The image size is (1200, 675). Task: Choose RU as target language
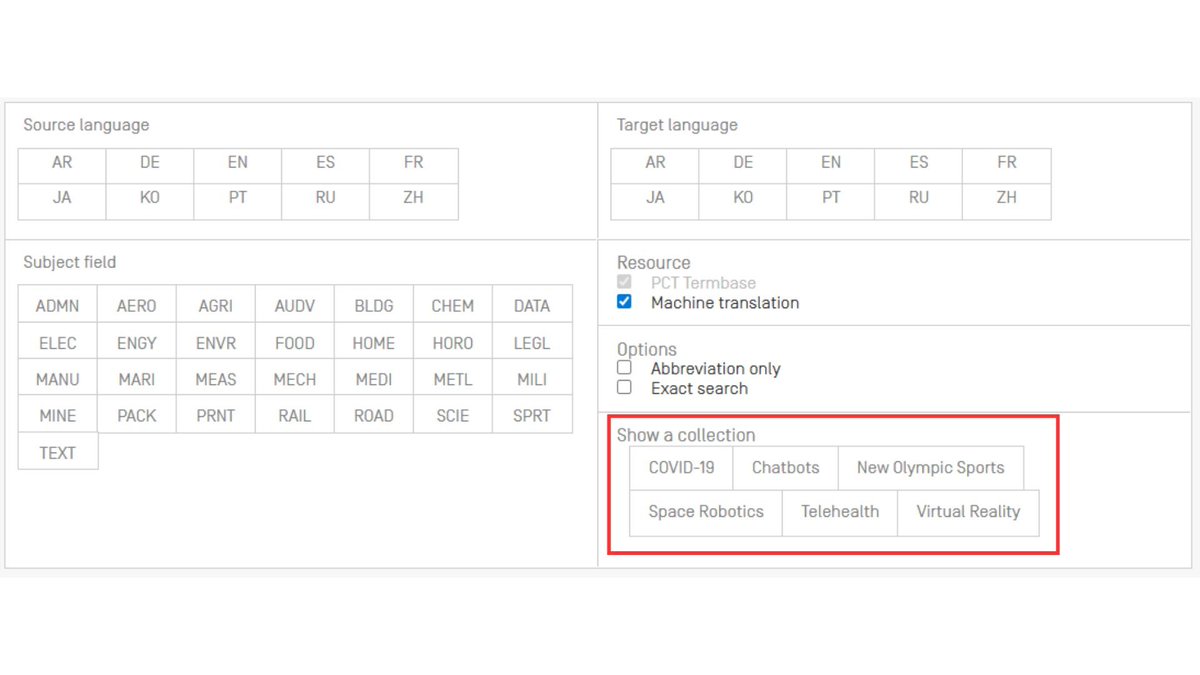tap(919, 202)
